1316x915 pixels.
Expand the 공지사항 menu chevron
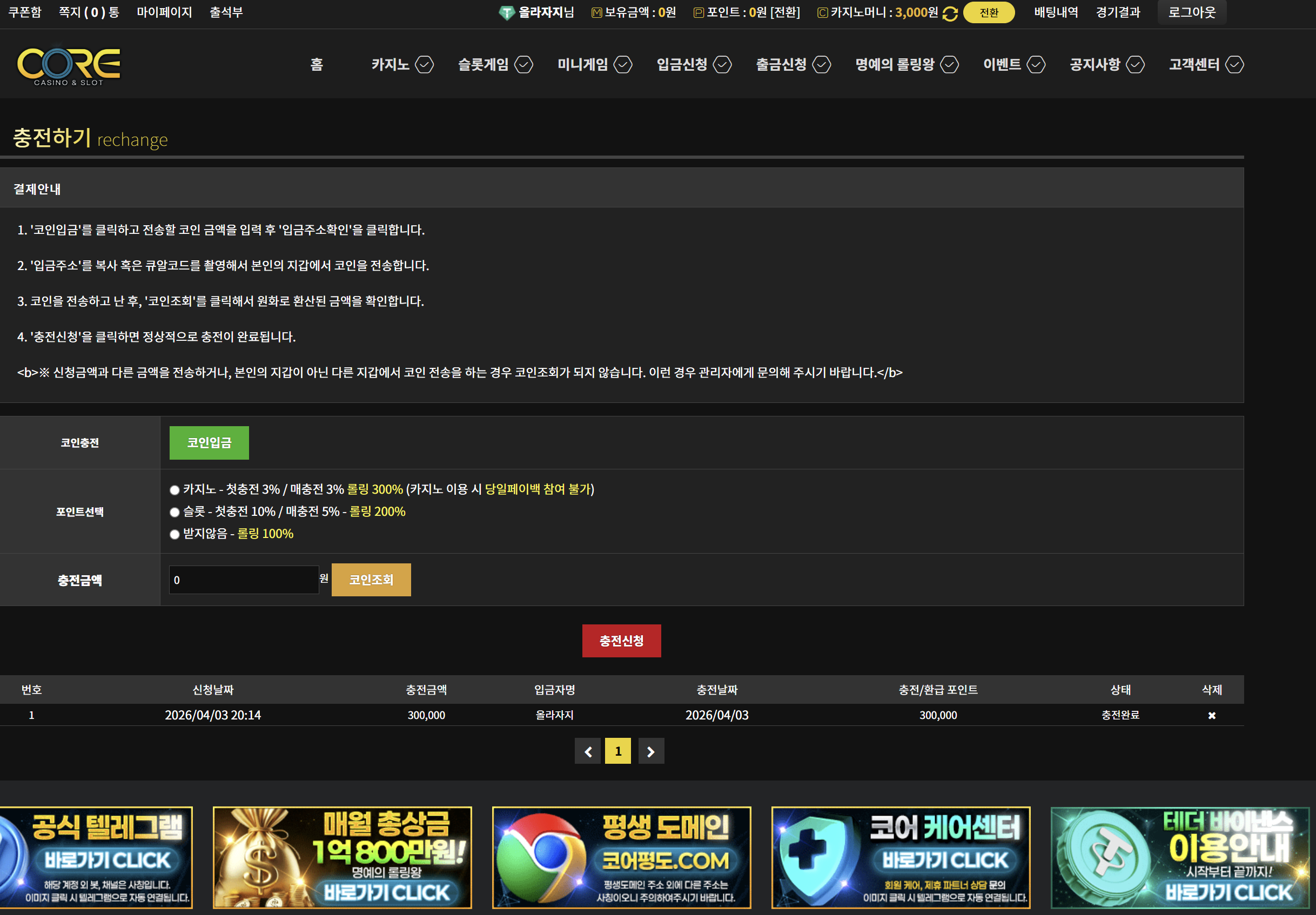1135,65
